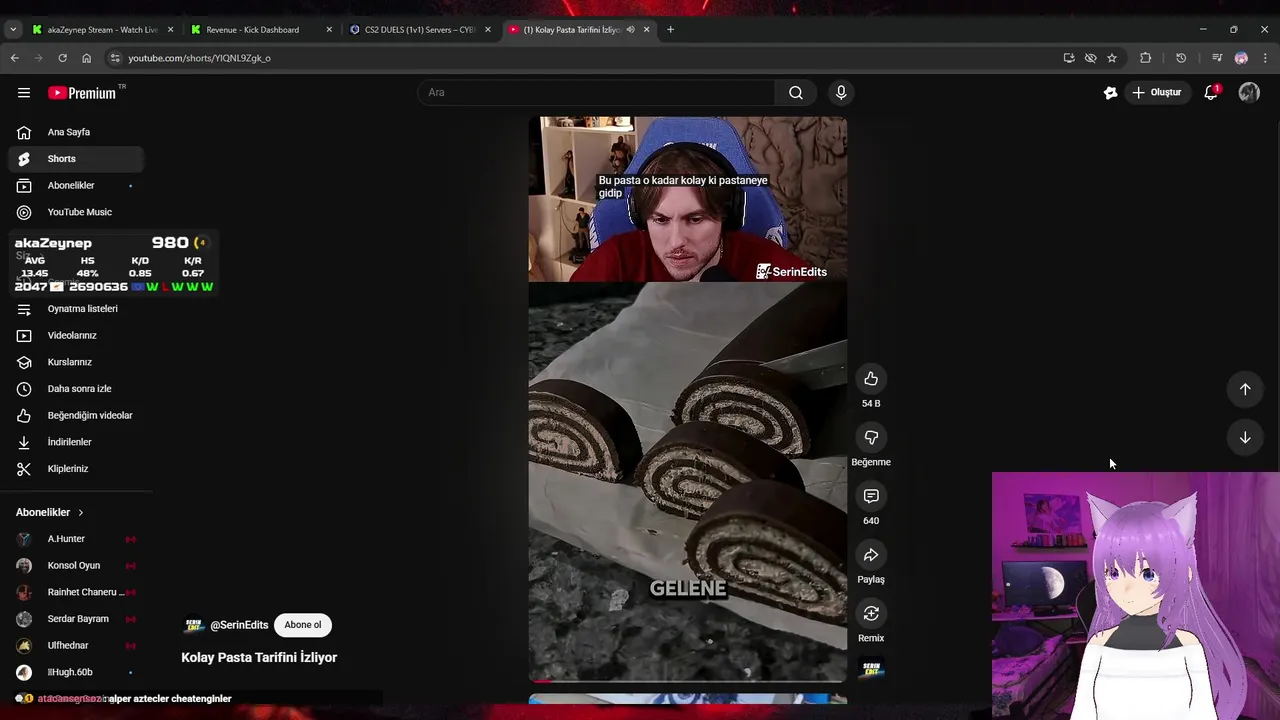The width and height of the screenshot is (1280, 720).
Task: Open Kurslarınız in the sidebar
Action: (x=76, y=362)
